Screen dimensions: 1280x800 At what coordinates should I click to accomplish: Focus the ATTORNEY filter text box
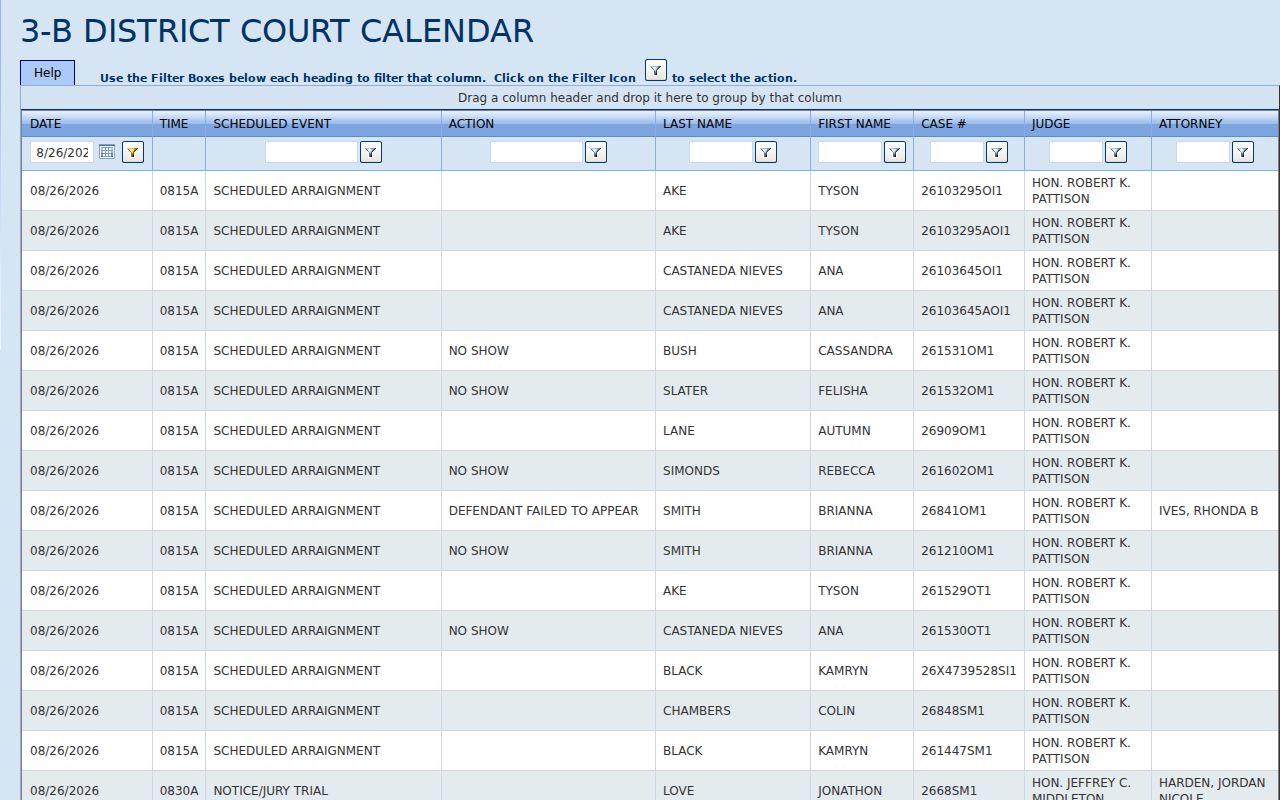click(x=1202, y=152)
